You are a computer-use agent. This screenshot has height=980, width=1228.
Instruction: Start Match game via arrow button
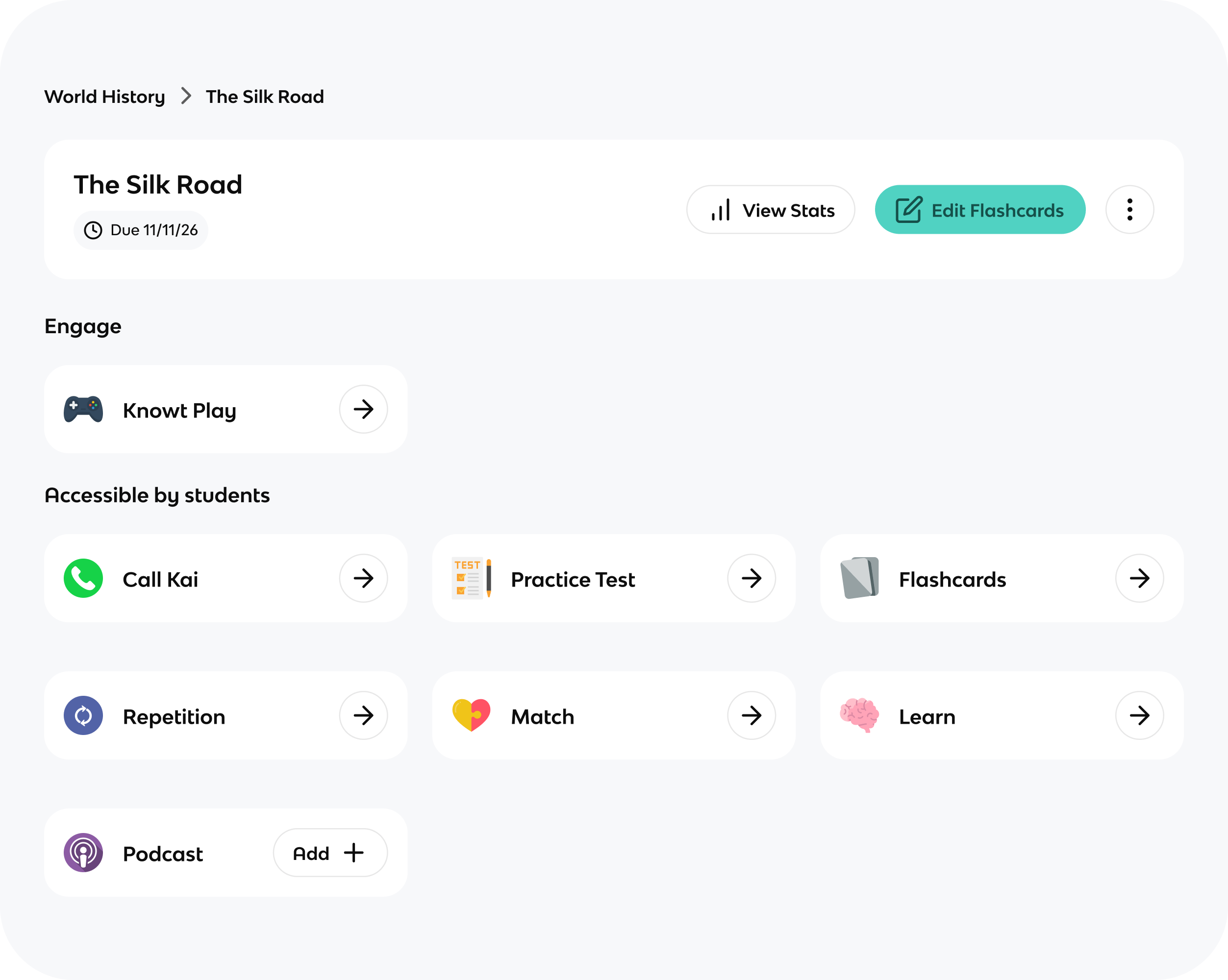coord(752,715)
